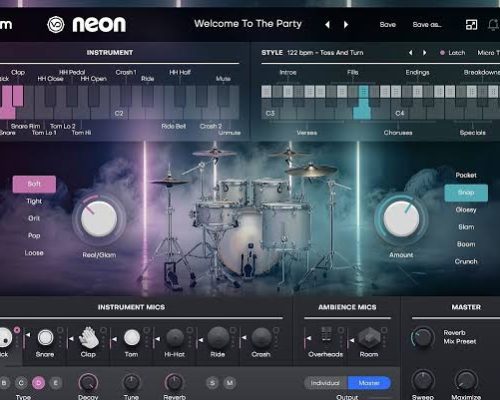Click the Amount knob

coord(401,219)
